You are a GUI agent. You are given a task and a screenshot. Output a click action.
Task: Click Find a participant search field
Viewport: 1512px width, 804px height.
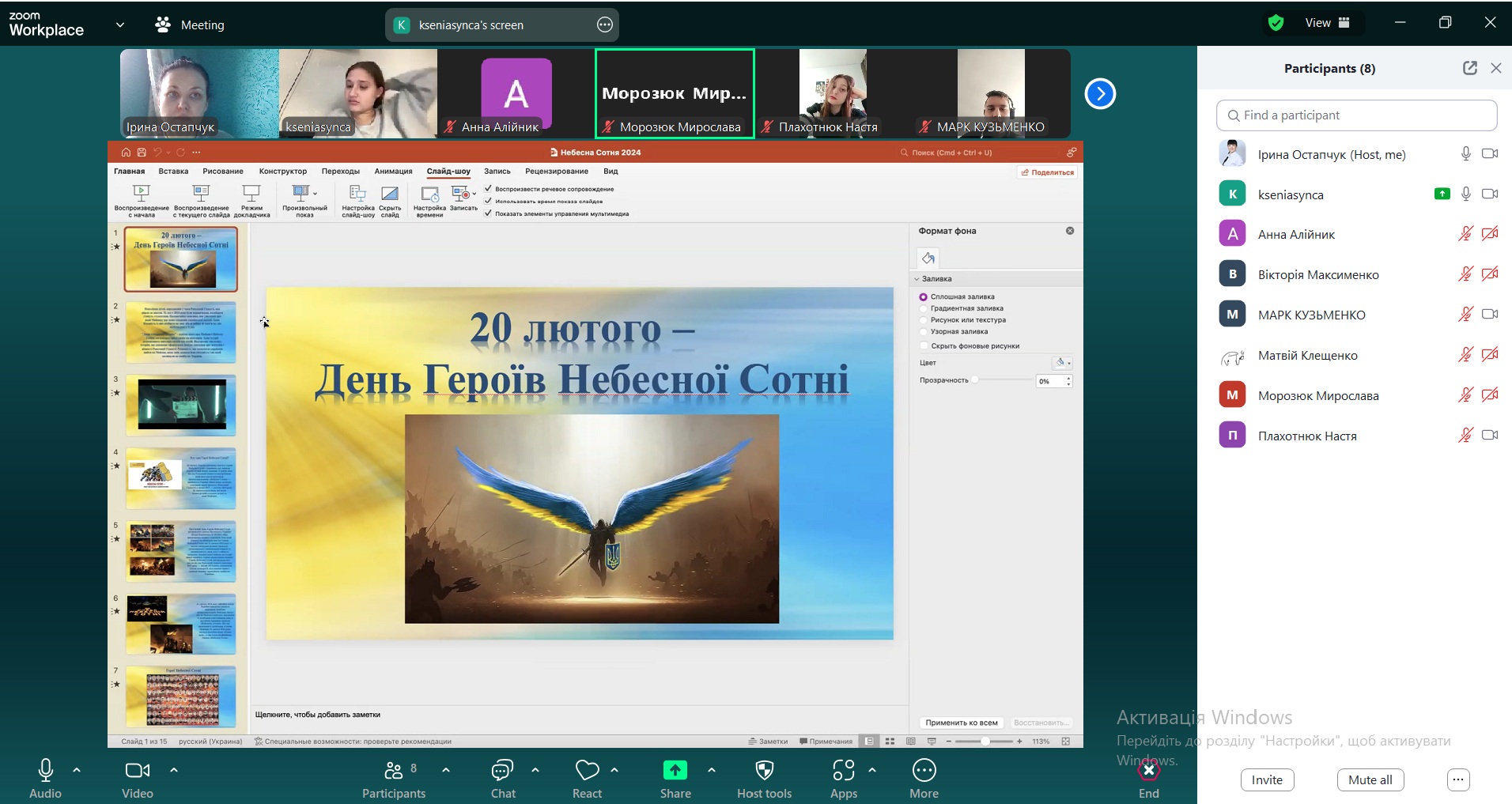click(x=1356, y=115)
